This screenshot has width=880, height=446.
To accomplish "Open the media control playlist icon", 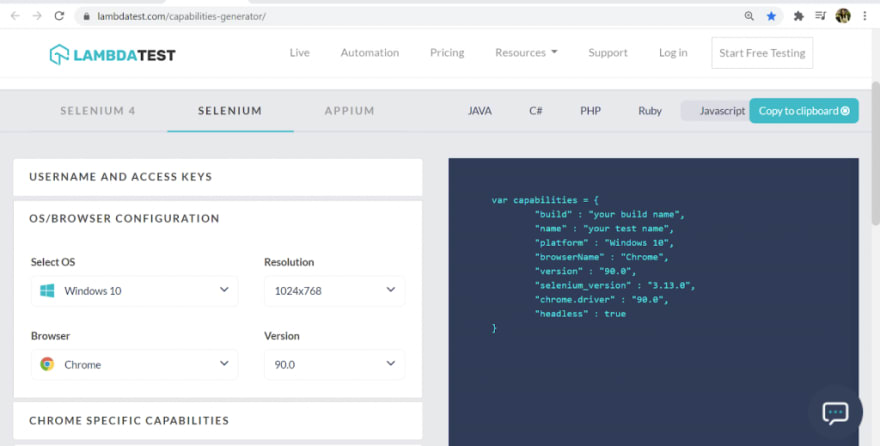I will 821,16.
